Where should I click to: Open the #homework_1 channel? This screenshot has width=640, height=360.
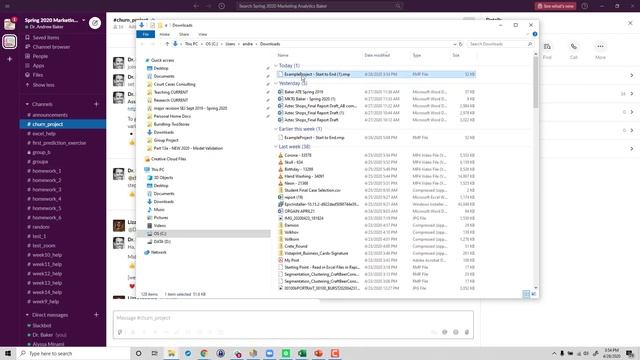(47, 171)
